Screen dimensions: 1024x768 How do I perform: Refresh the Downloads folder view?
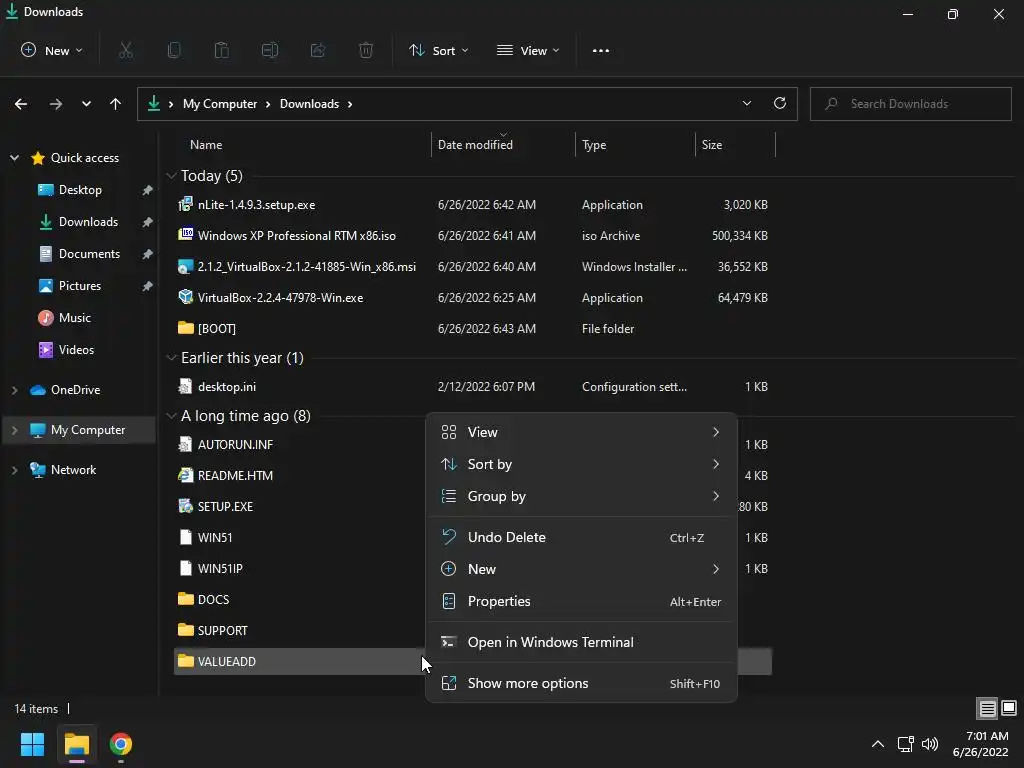[780, 103]
